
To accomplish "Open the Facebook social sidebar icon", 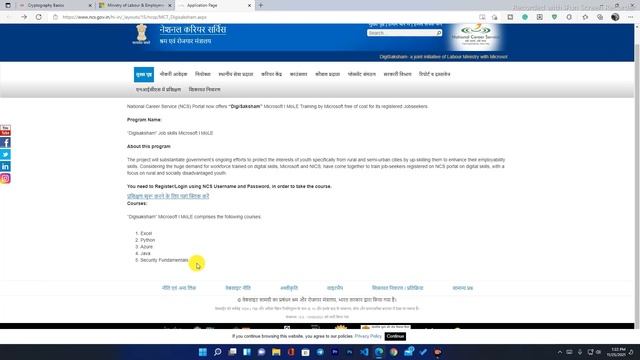I will pyautogui.click(x=5, y=142).
